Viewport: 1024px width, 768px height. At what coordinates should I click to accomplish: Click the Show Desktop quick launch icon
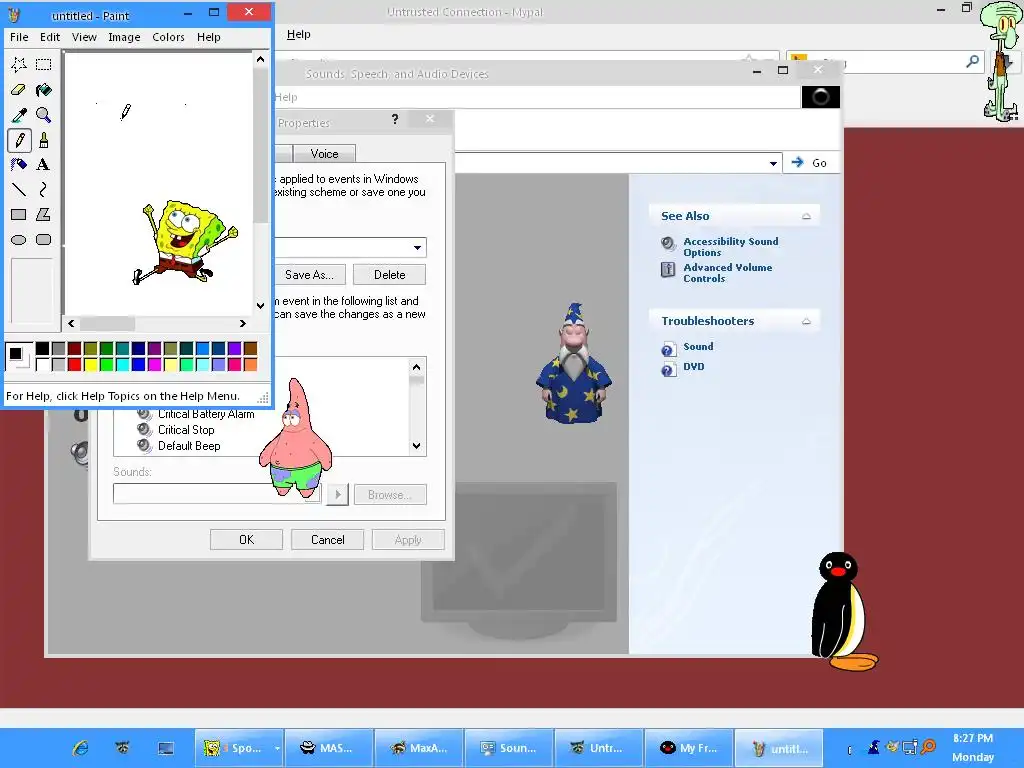(x=166, y=748)
